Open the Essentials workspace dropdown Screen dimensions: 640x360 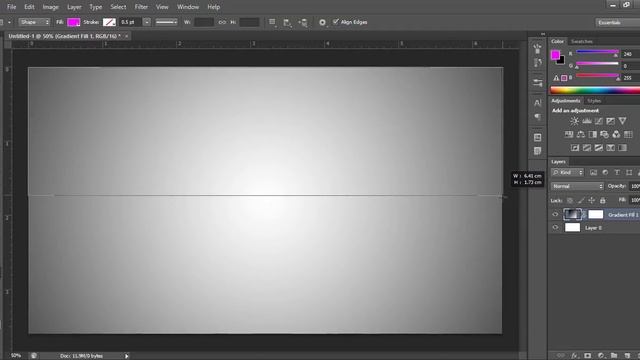617,22
